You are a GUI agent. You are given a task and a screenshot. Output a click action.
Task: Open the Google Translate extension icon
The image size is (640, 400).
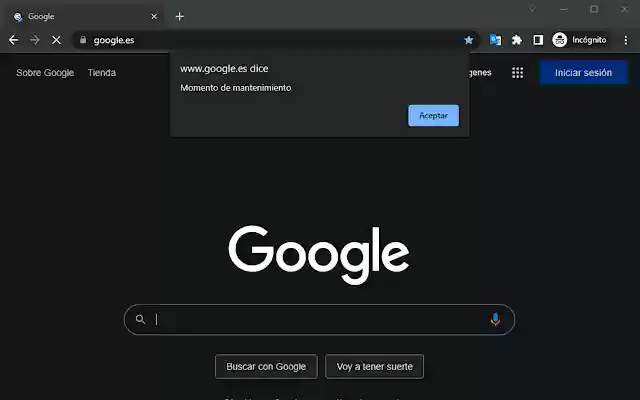(x=496, y=40)
